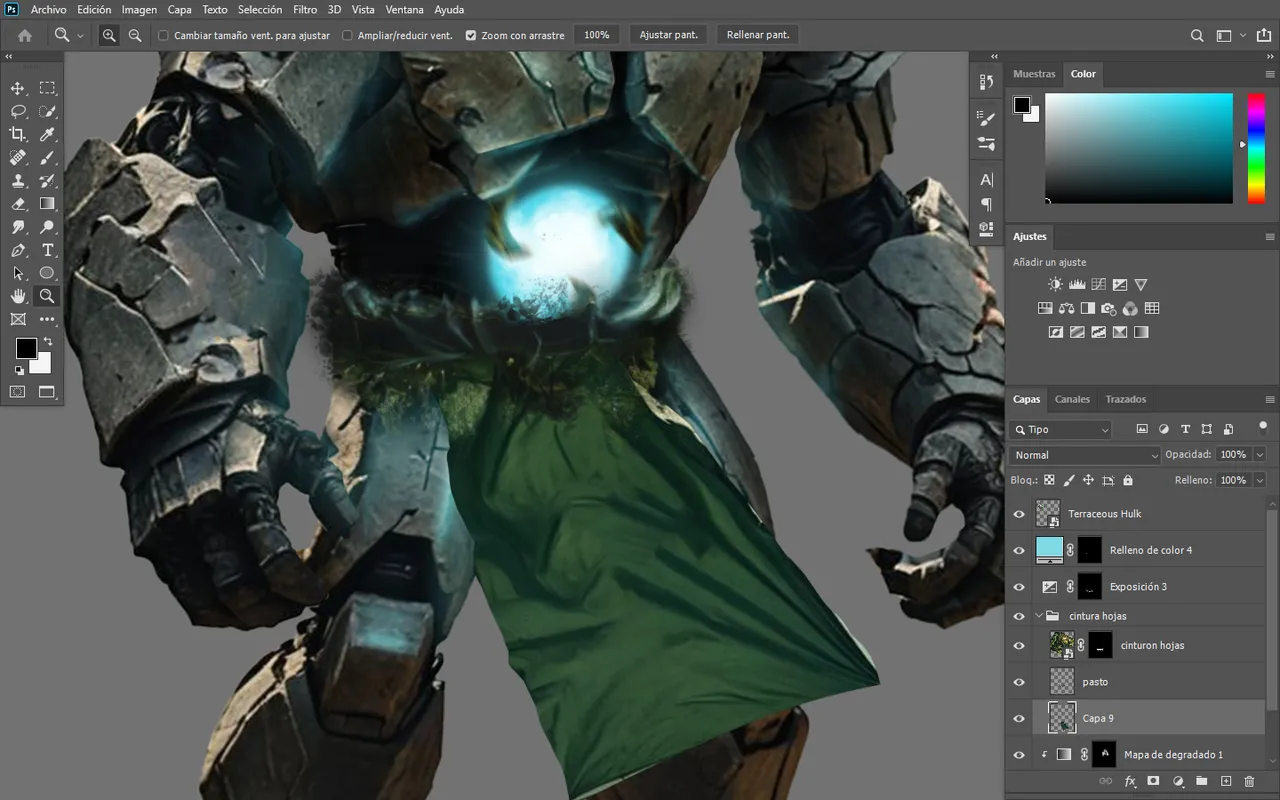The image size is (1280, 800).
Task: Add a Levels adjustment
Action: (x=1077, y=285)
